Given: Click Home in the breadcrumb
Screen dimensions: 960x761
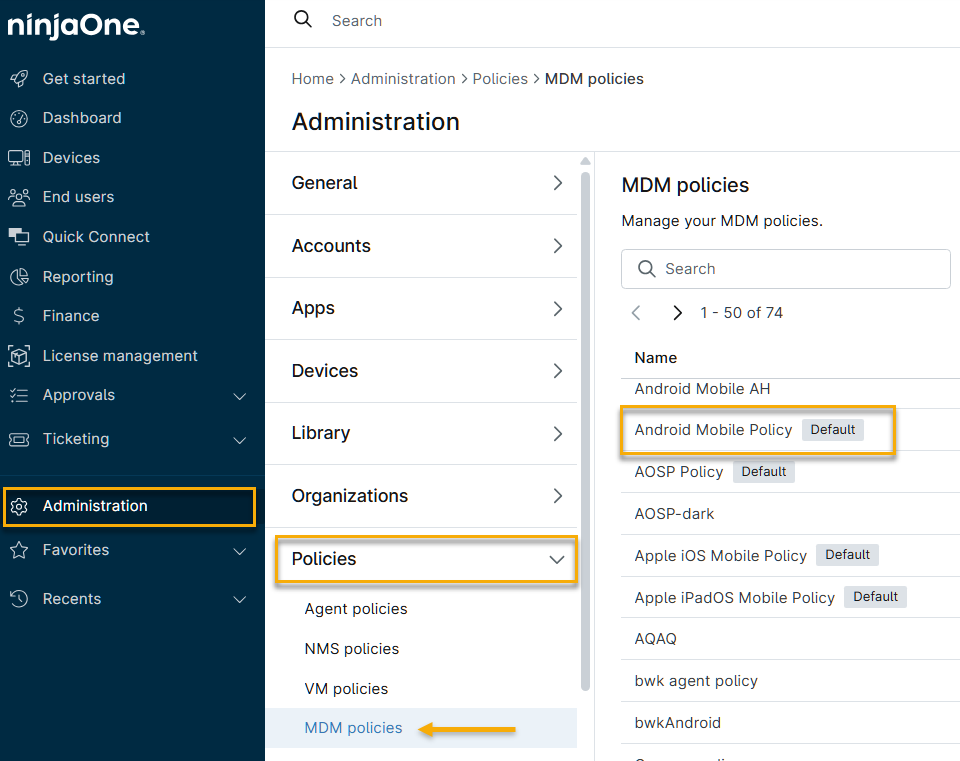Looking at the screenshot, I should click(x=312, y=79).
